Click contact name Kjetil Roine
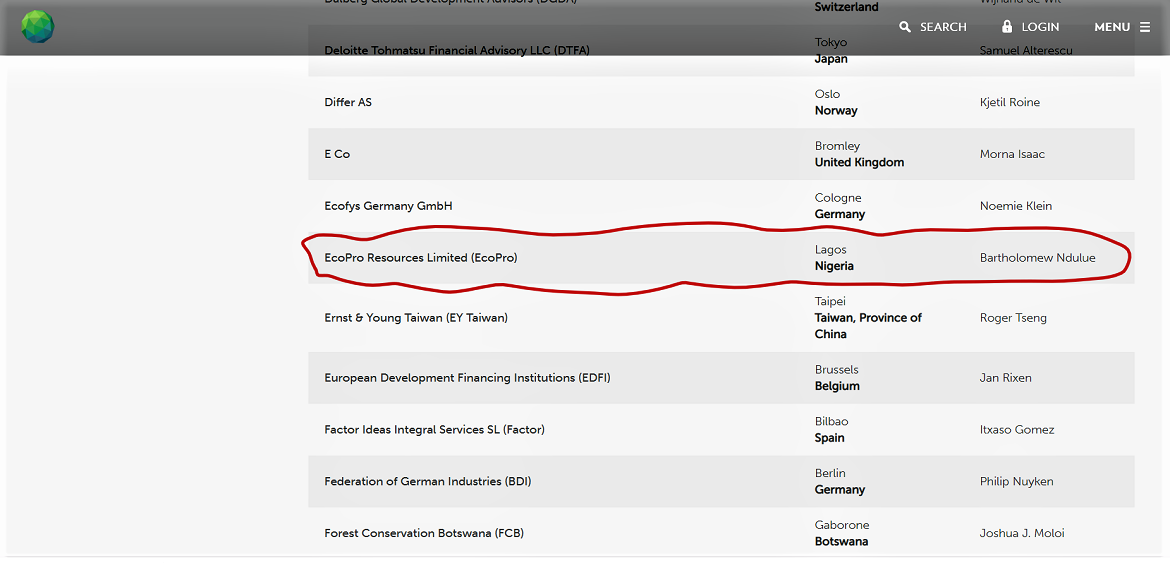This screenshot has width=1170, height=563. point(1010,102)
